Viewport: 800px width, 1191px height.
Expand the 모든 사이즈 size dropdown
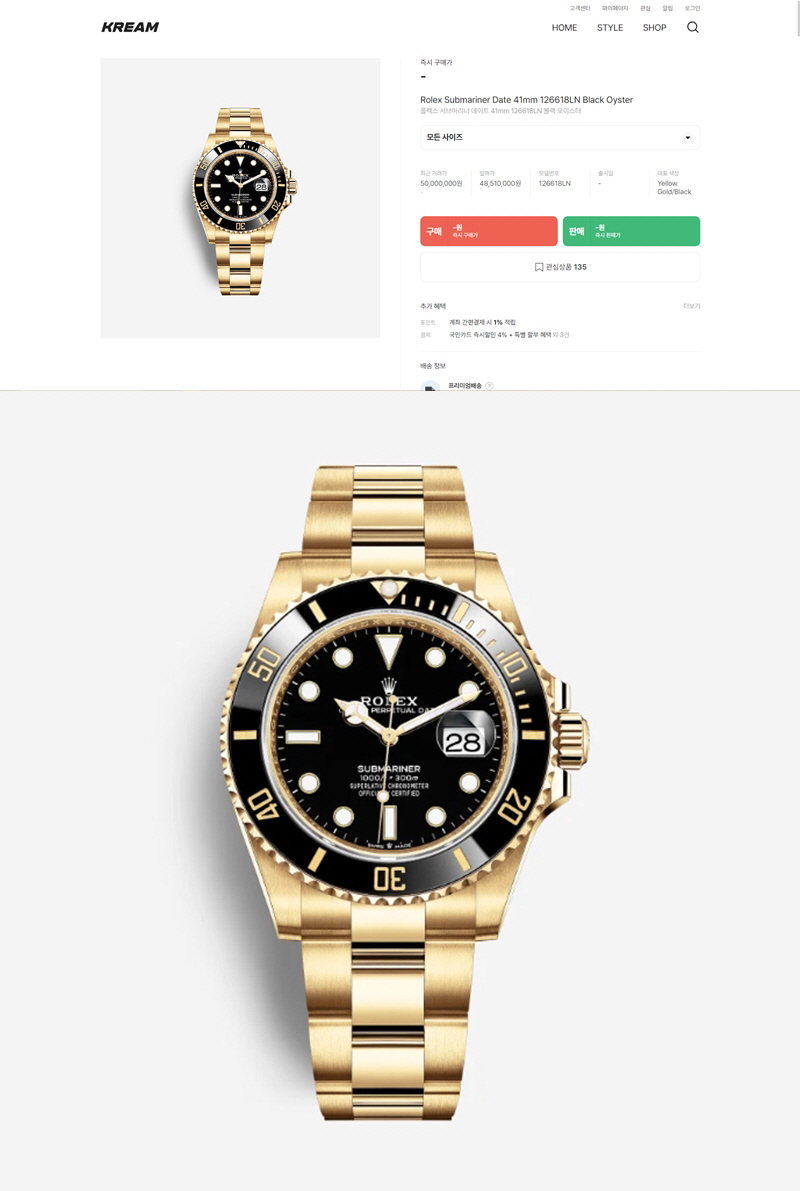(x=560, y=137)
